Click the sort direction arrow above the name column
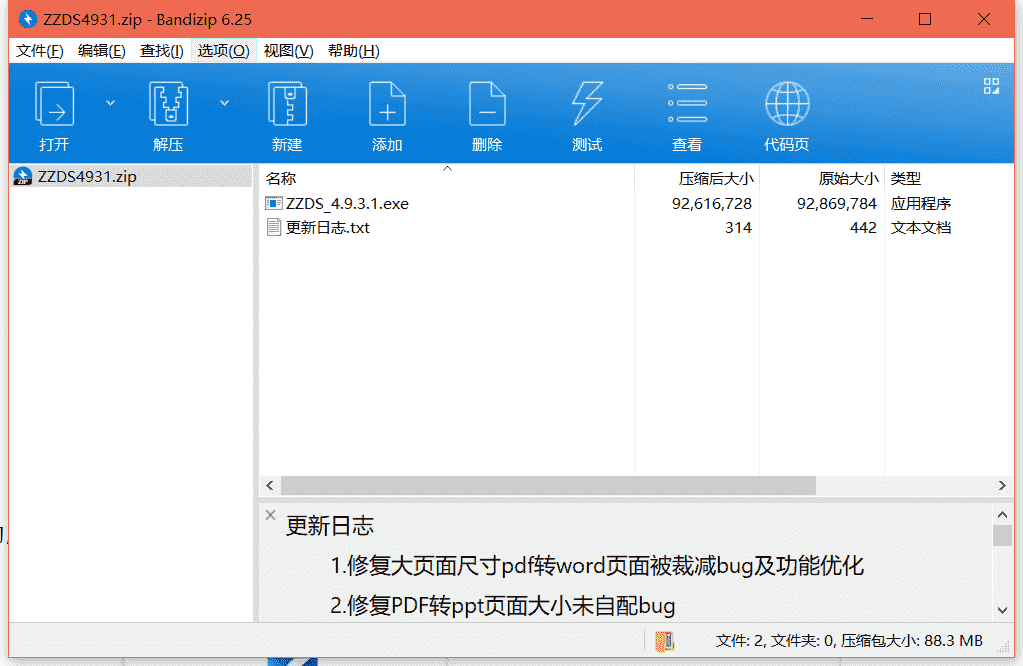Image resolution: width=1023 pixels, height=666 pixels. tap(448, 169)
